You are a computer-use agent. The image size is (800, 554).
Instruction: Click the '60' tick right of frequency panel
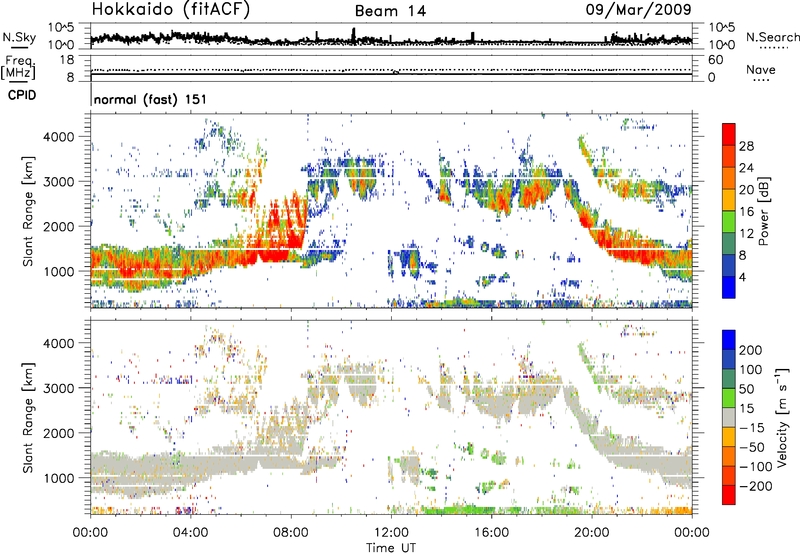click(716, 60)
